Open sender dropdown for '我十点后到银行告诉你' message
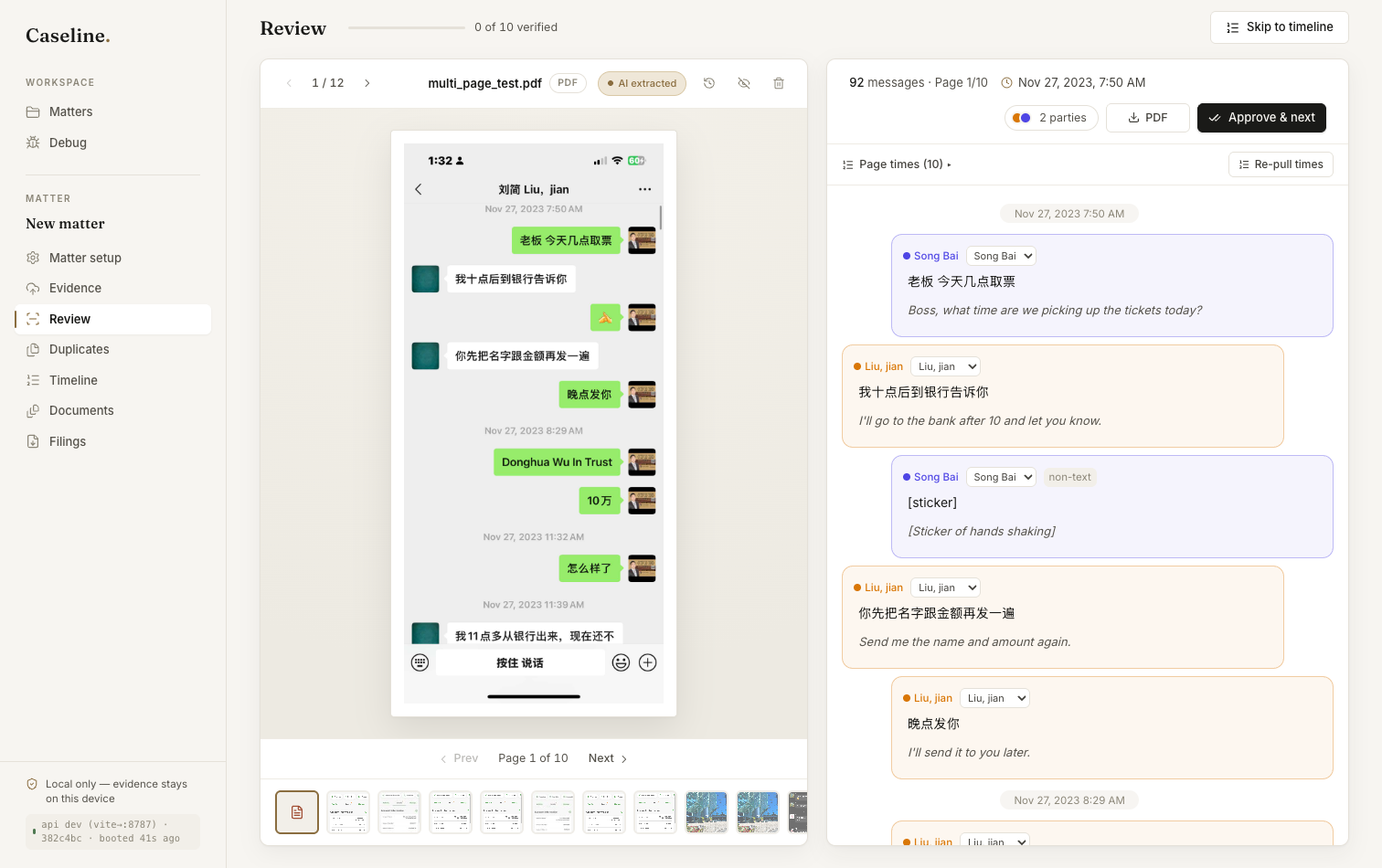 click(945, 366)
